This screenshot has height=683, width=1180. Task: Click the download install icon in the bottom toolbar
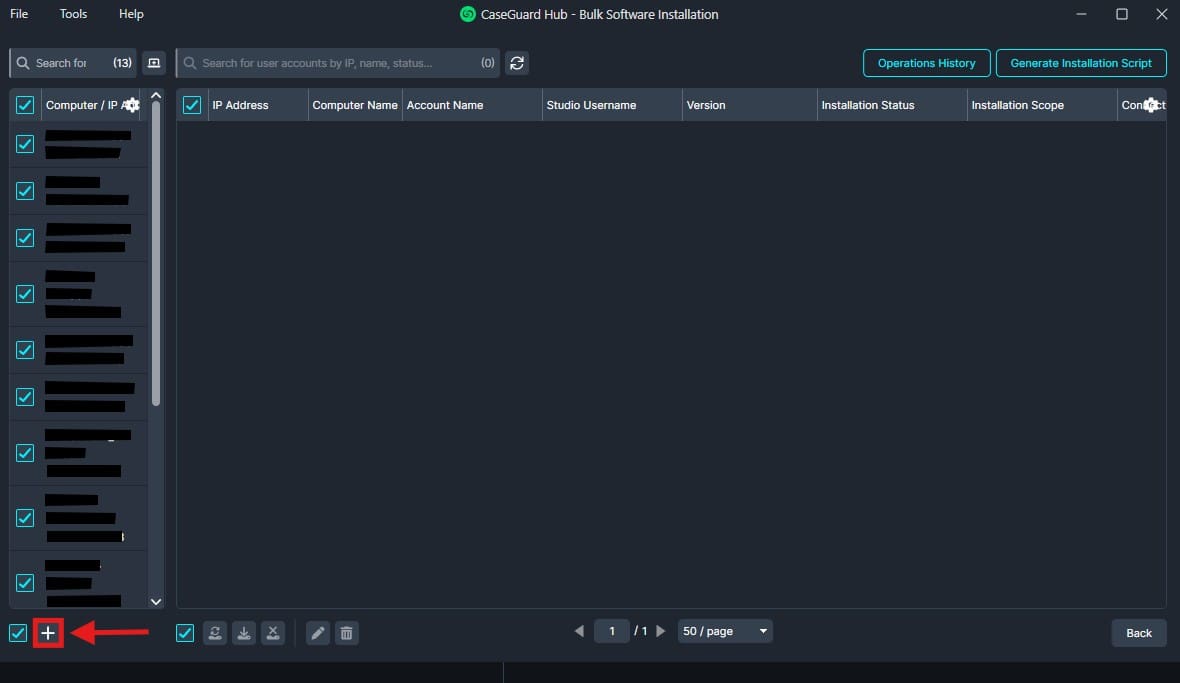point(244,633)
